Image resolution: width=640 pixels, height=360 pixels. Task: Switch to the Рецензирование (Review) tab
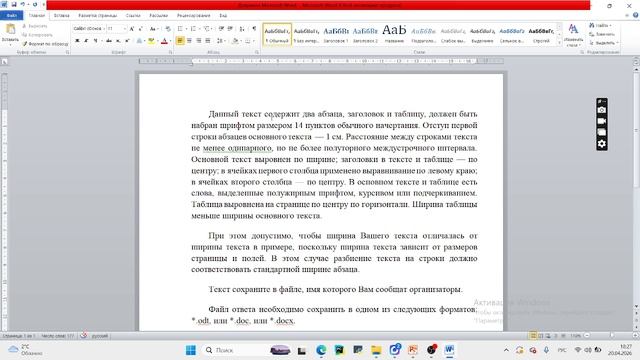tap(193, 16)
